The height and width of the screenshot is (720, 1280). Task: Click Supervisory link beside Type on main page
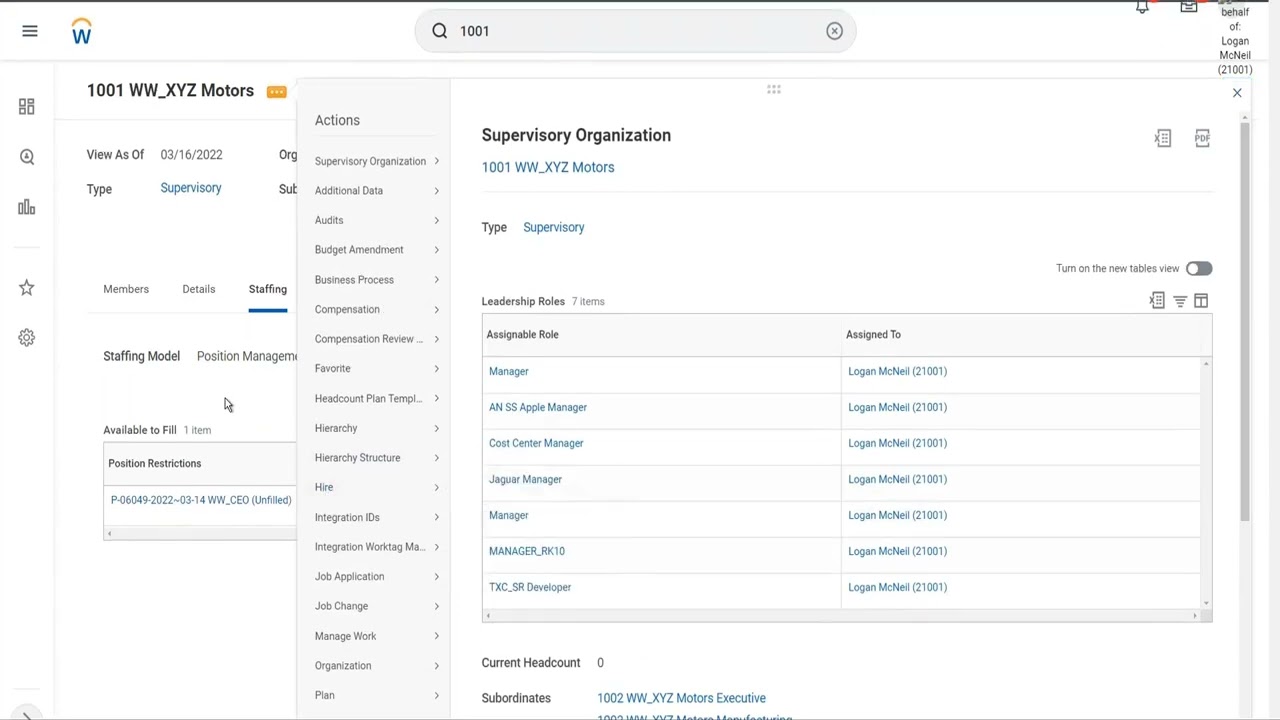click(x=191, y=188)
